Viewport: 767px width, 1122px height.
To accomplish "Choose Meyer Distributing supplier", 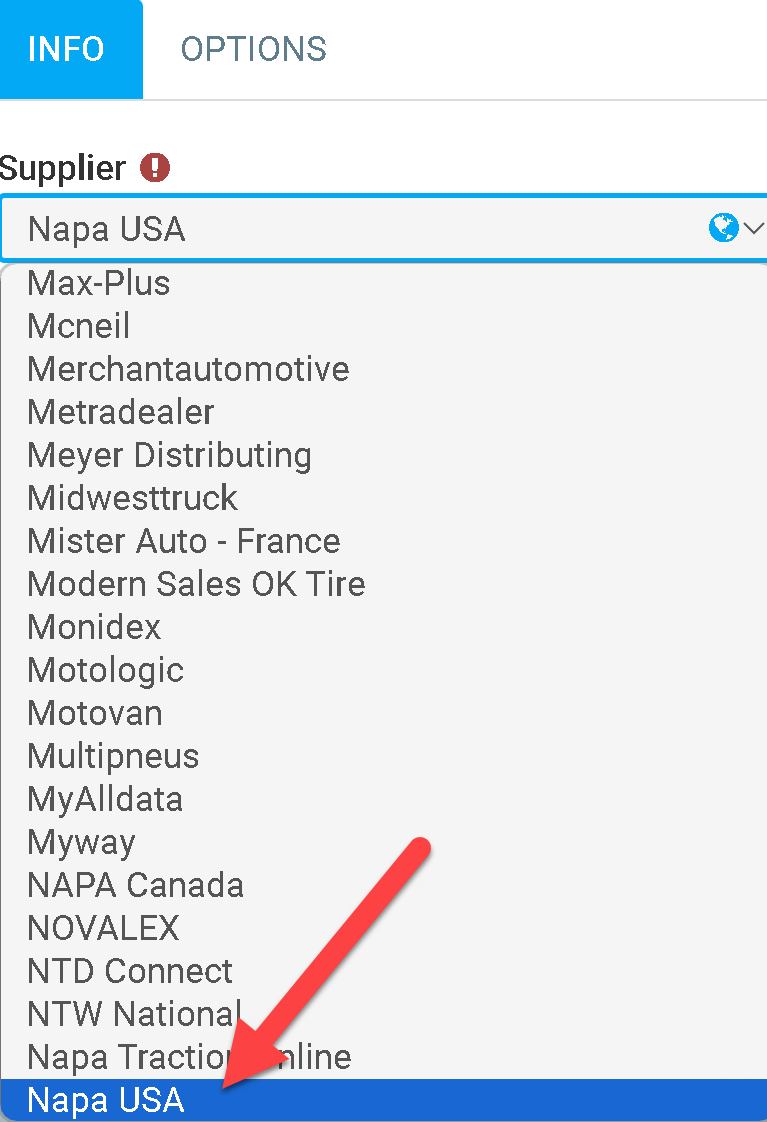I will (170, 455).
